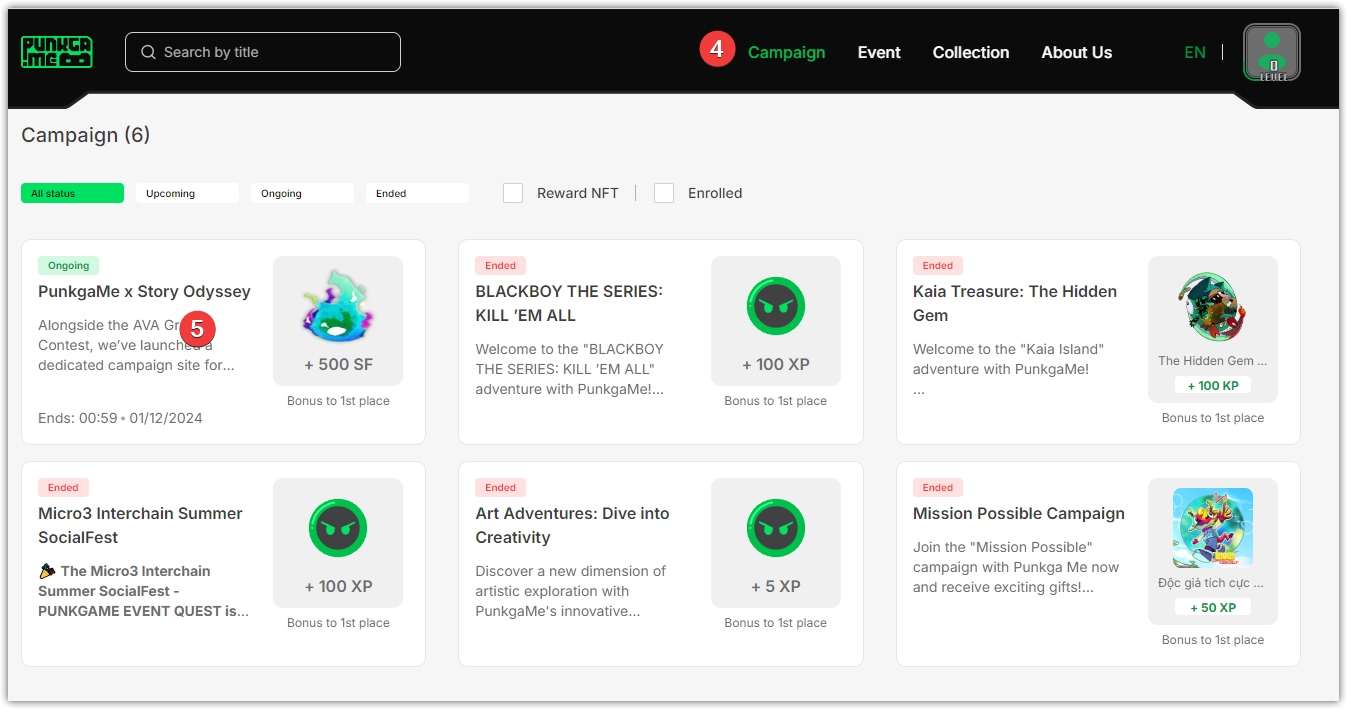Click the Micro3 campaign XP coin icon

tap(337, 529)
